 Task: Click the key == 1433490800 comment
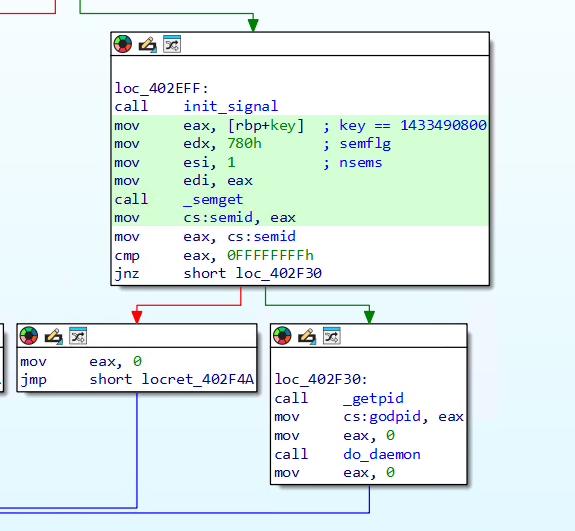pyautogui.click(x=413, y=125)
